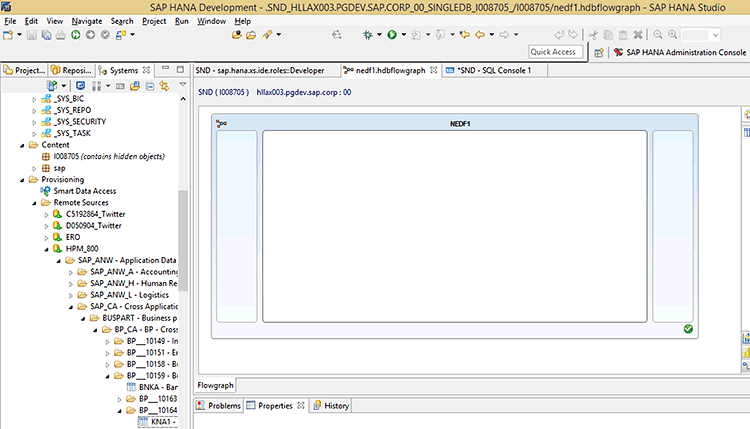750x429 pixels.
Task: Maximize the Systems panel view
Action: (x=180, y=70)
